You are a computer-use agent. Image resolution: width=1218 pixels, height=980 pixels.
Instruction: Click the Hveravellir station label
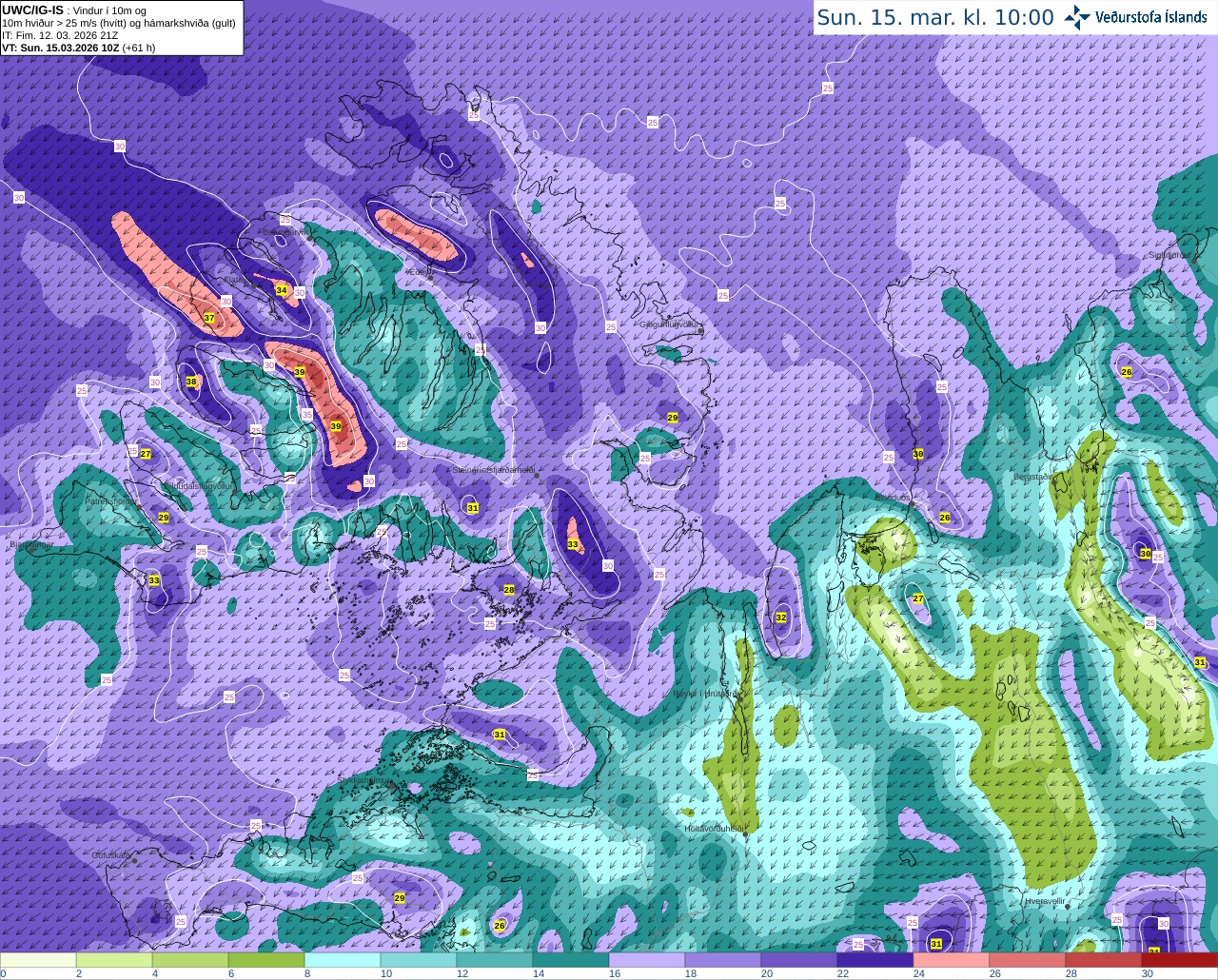(1045, 900)
